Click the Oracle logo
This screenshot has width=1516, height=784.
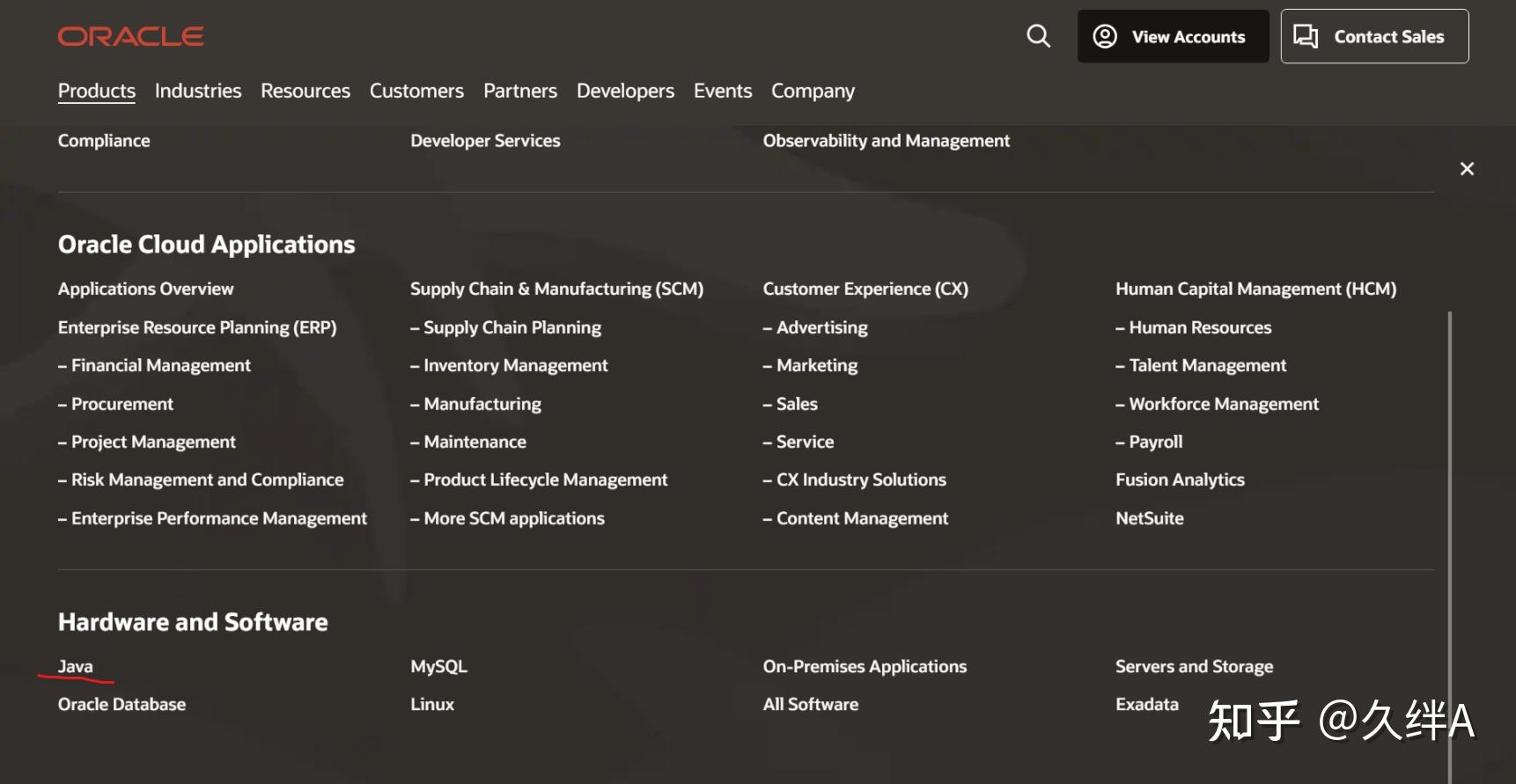pyautogui.click(x=130, y=36)
